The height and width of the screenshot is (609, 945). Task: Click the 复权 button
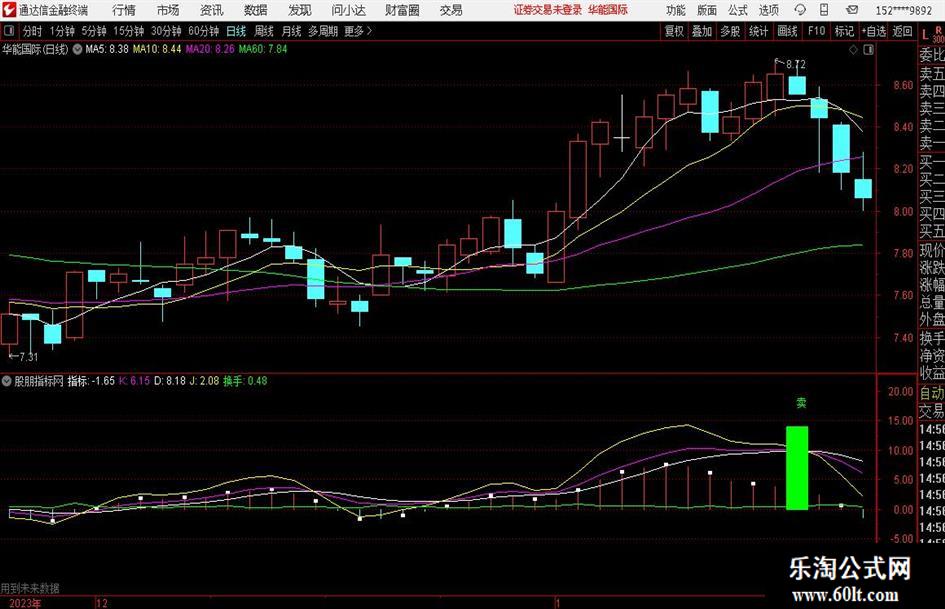point(674,31)
